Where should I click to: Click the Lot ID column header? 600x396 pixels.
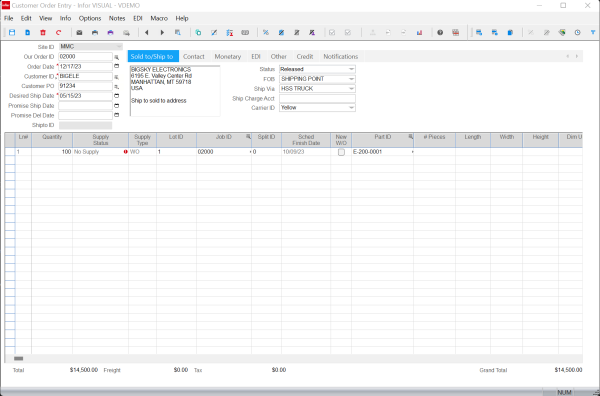click(176, 140)
